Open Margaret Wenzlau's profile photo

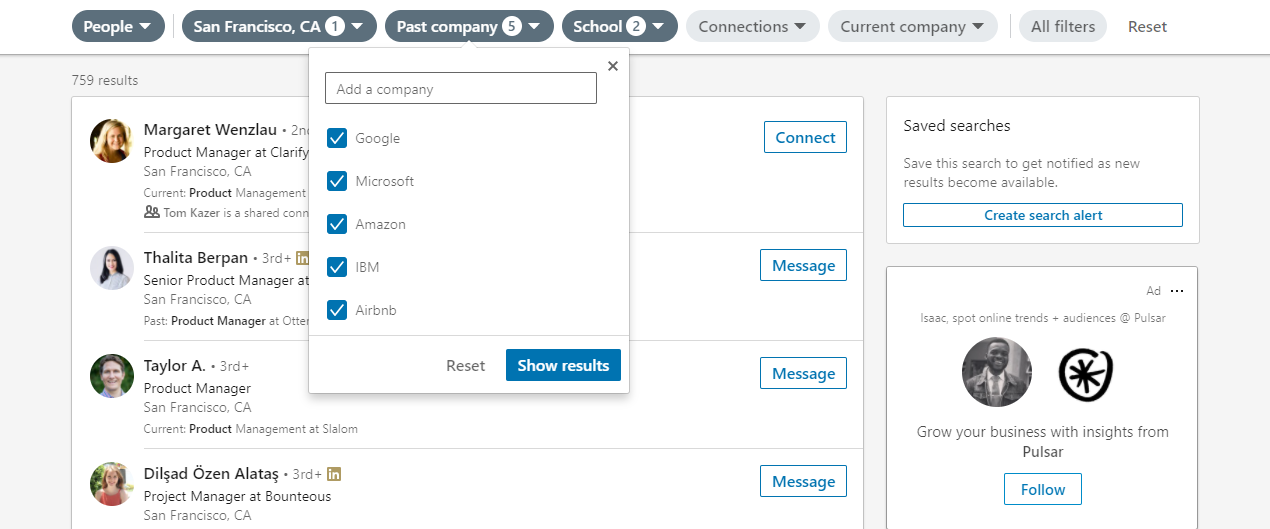[x=112, y=141]
